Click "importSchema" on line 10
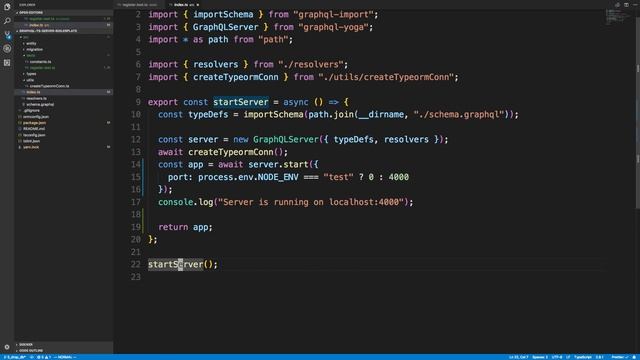 tap(273, 115)
